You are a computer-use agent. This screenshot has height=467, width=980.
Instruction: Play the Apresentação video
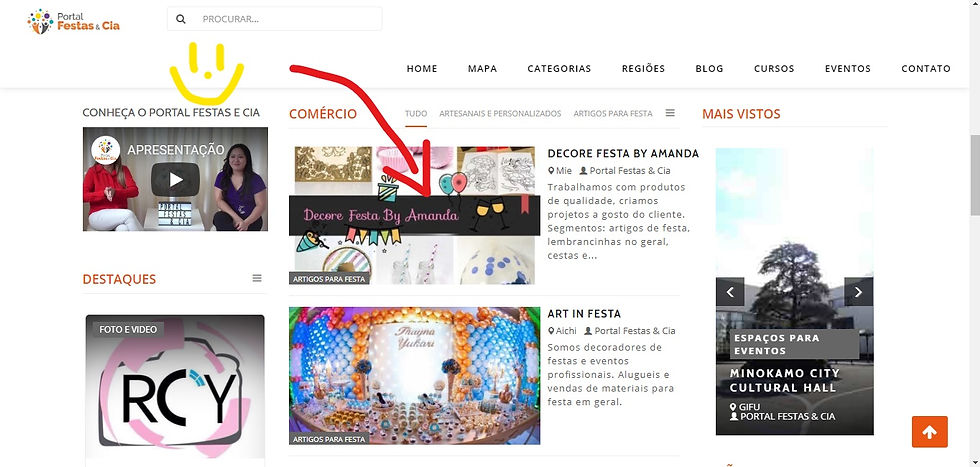click(x=176, y=179)
